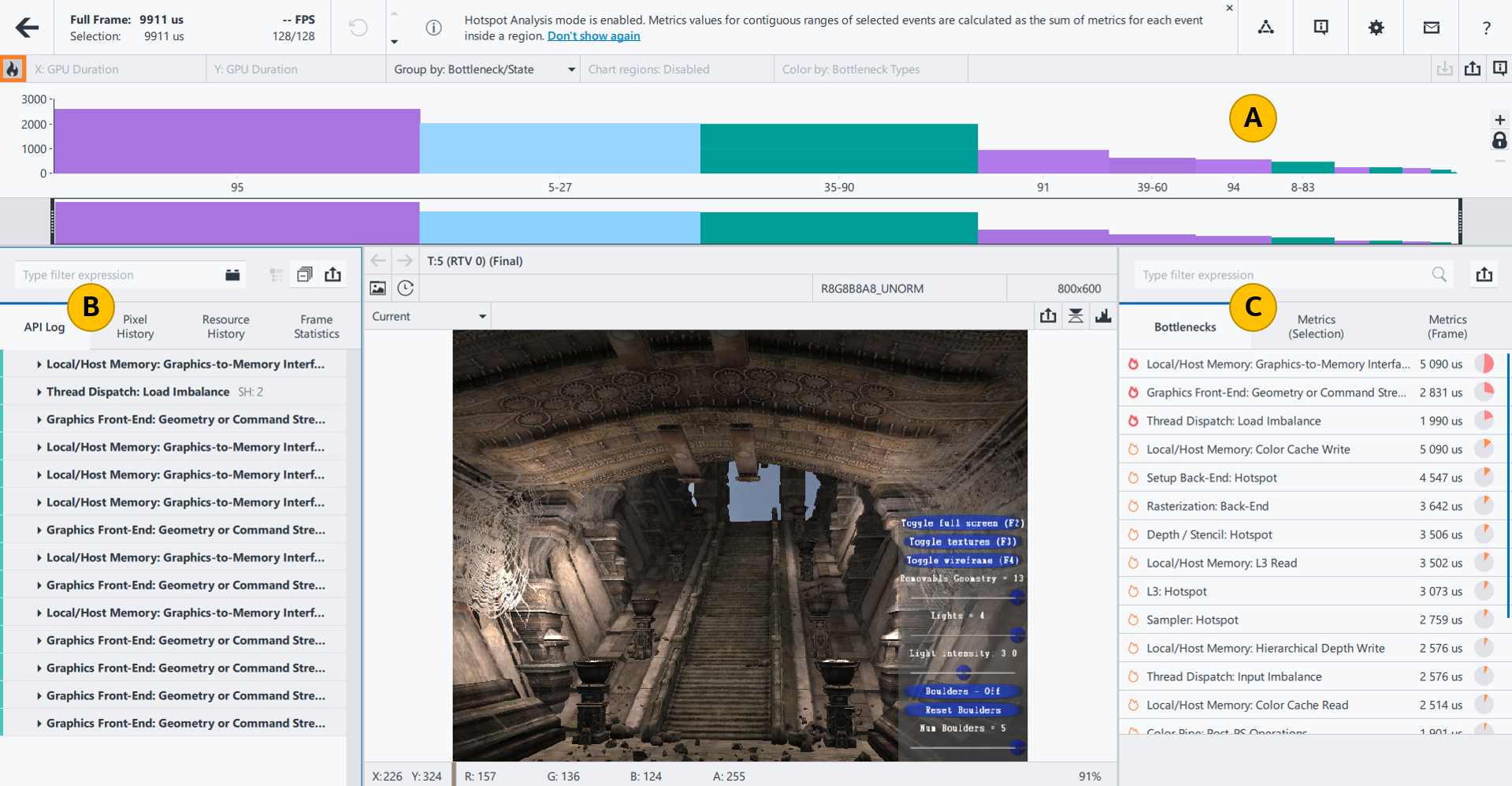Click the help question mark icon

click(1486, 28)
